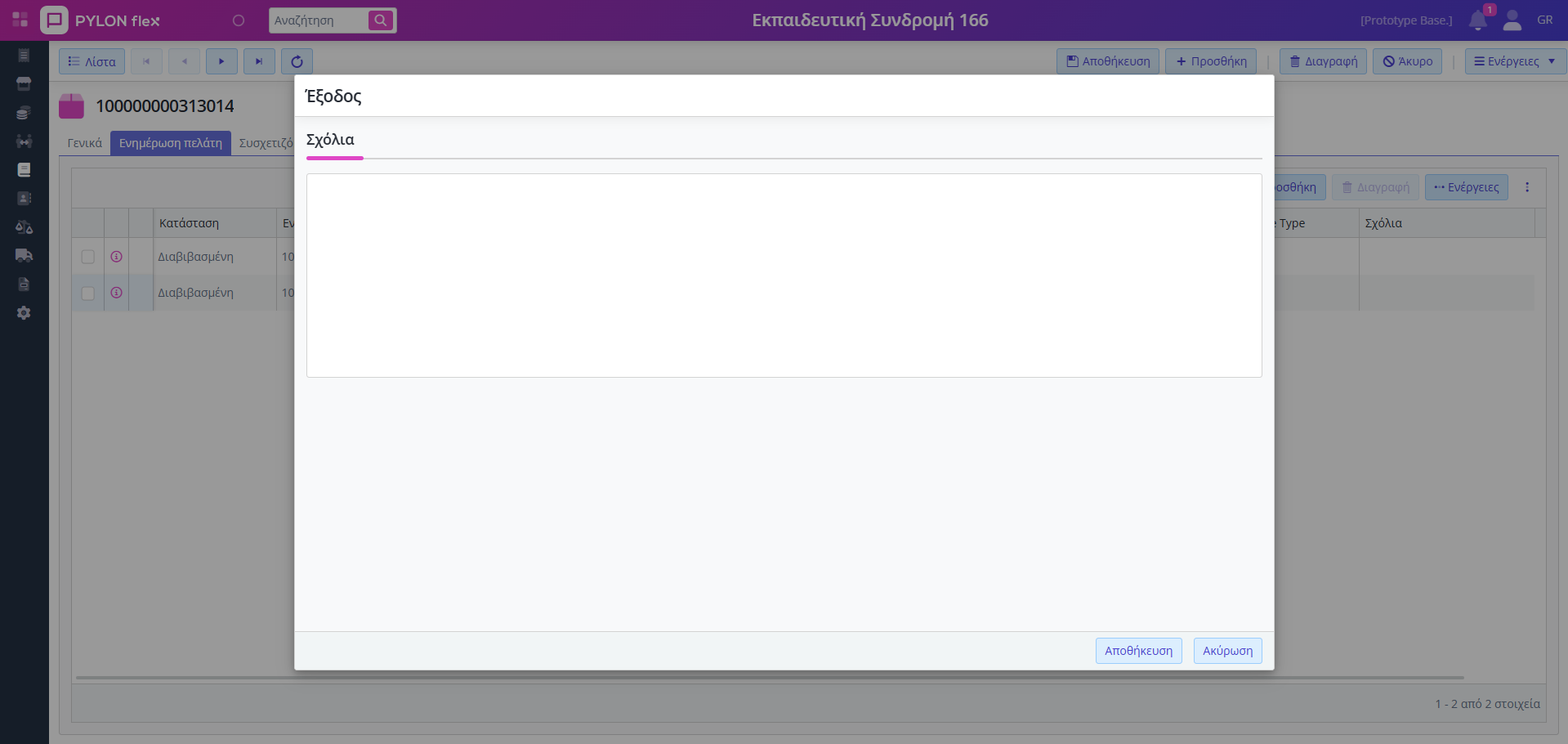The width and height of the screenshot is (1568, 744).
Task: Click the notifications bell icon
Action: 1477,20
